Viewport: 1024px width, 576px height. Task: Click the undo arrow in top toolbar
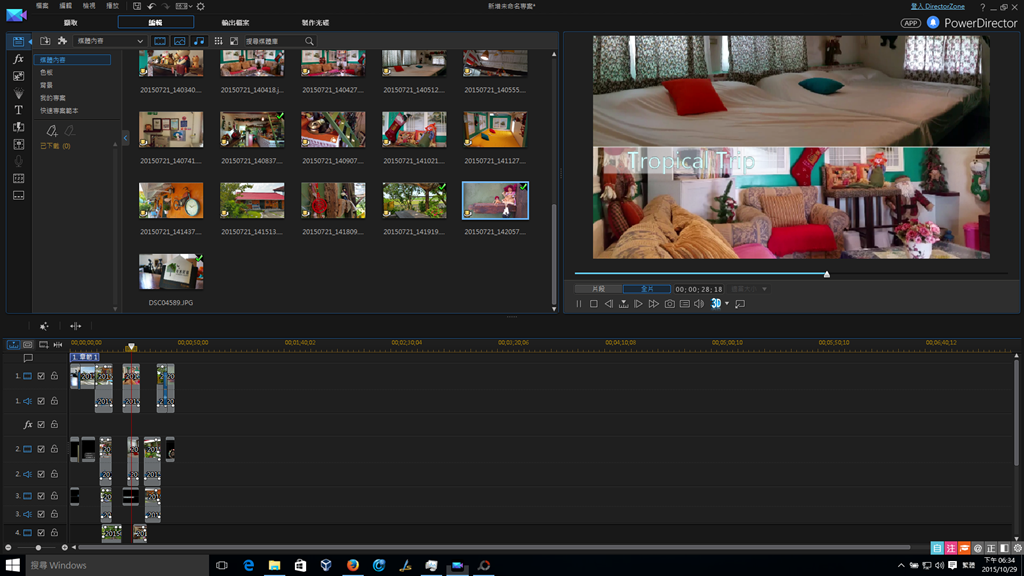[x=152, y=7]
